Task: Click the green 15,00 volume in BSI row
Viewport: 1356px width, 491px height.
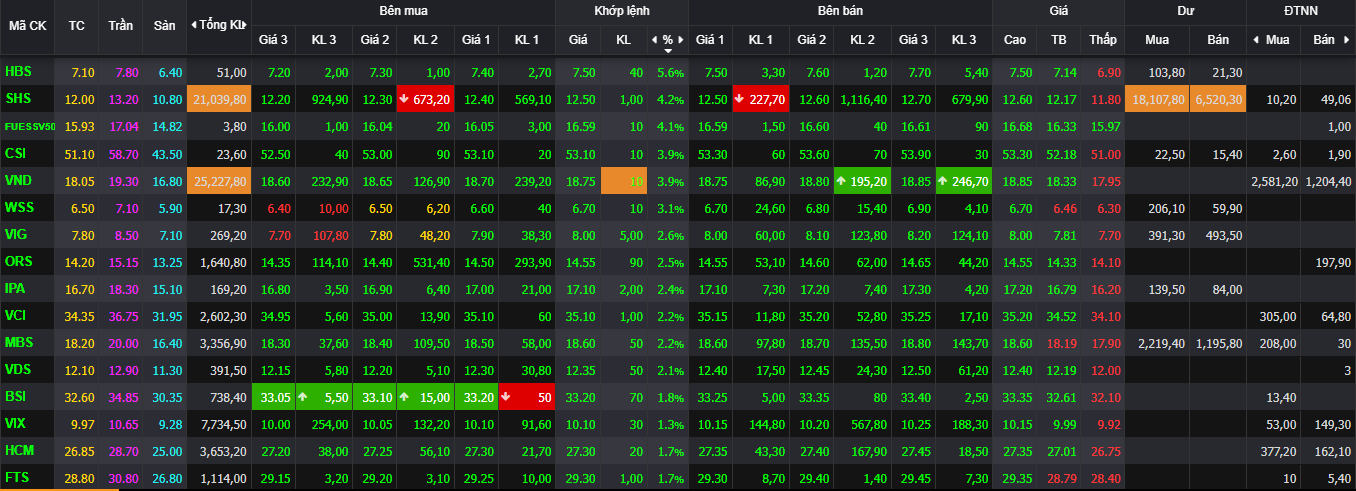Action: click(x=424, y=396)
